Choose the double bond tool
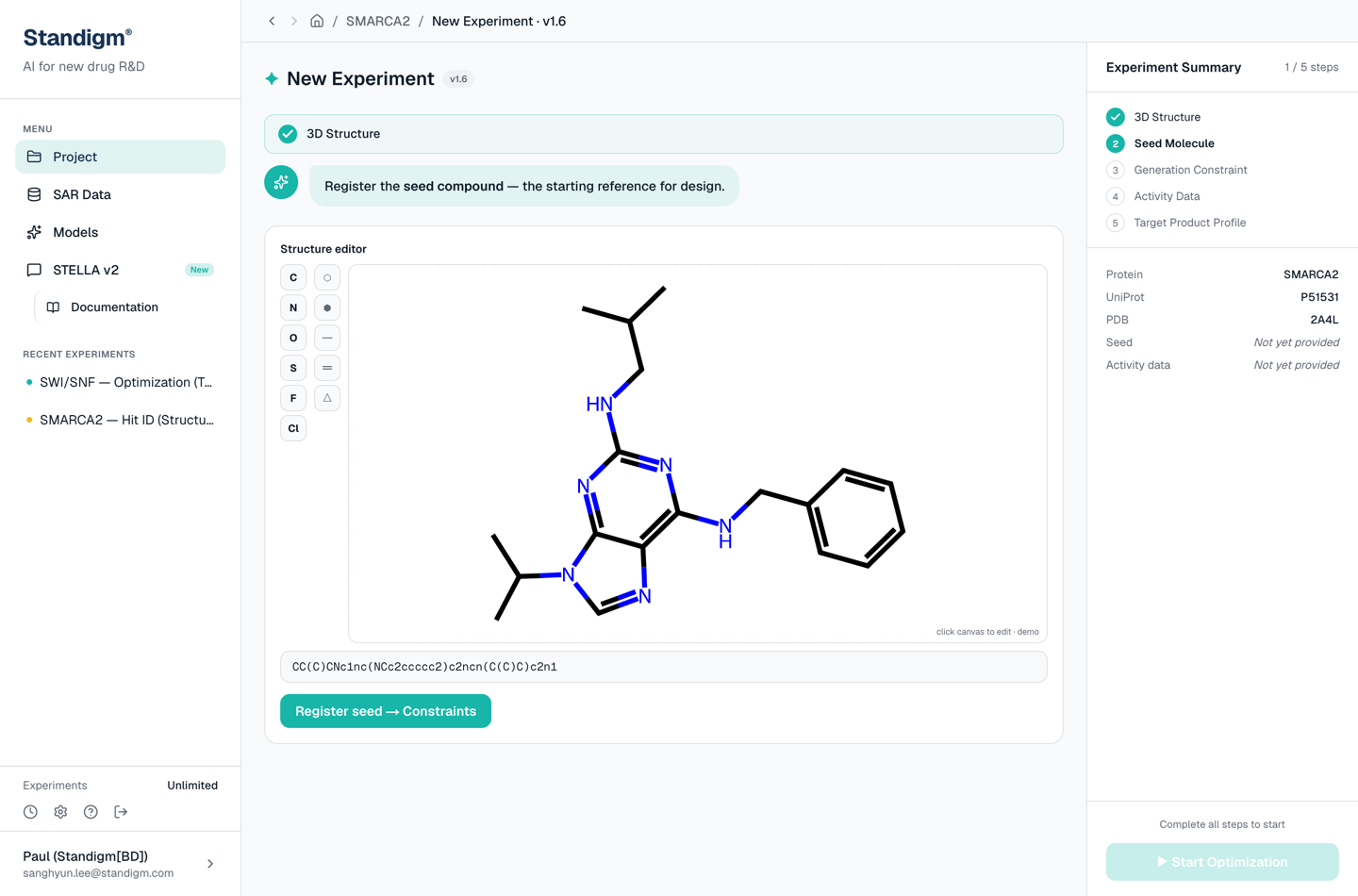Screen dimensions: 1358x896 tap(327, 368)
